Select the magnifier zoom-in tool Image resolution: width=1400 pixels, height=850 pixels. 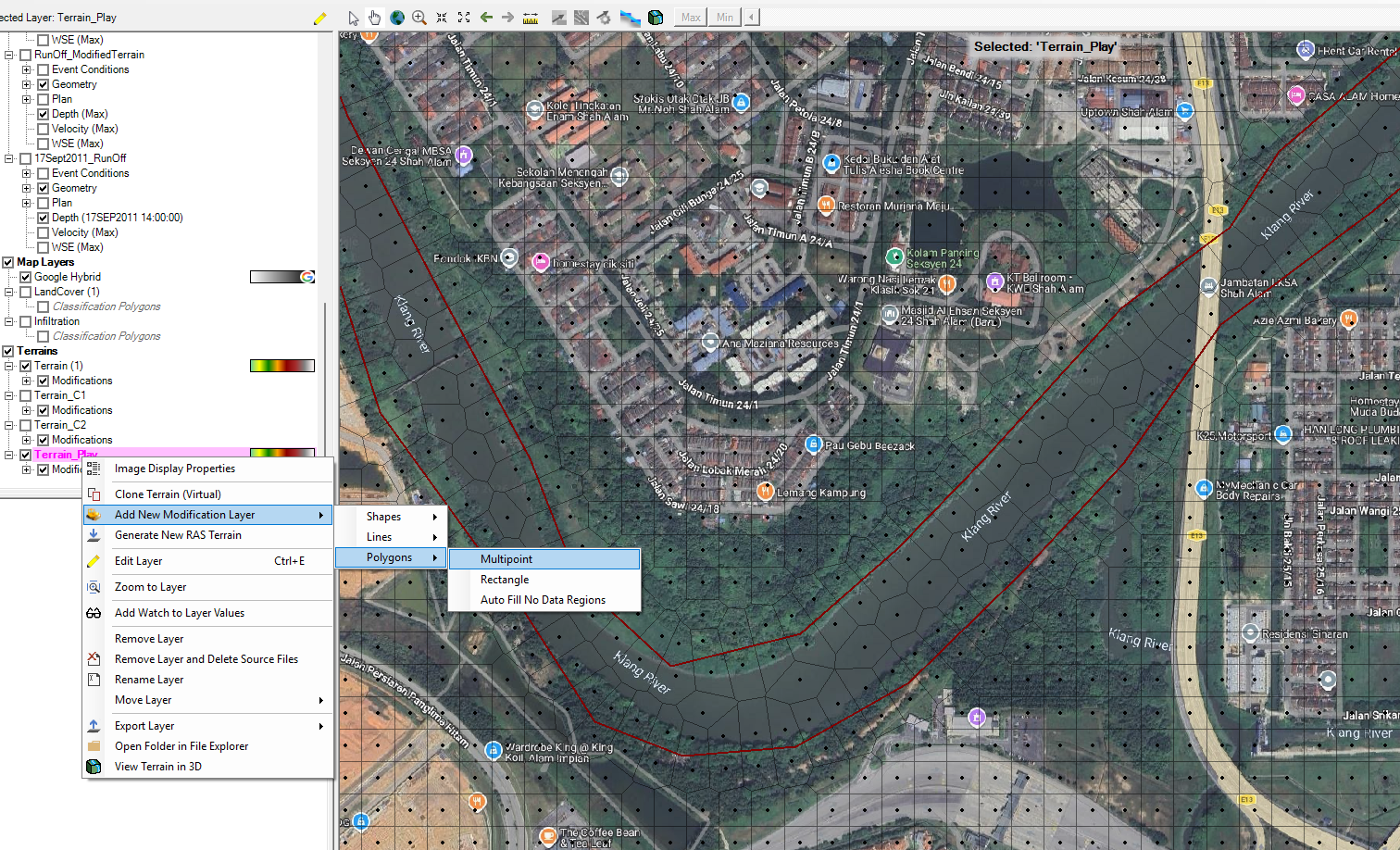click(419, 18)
